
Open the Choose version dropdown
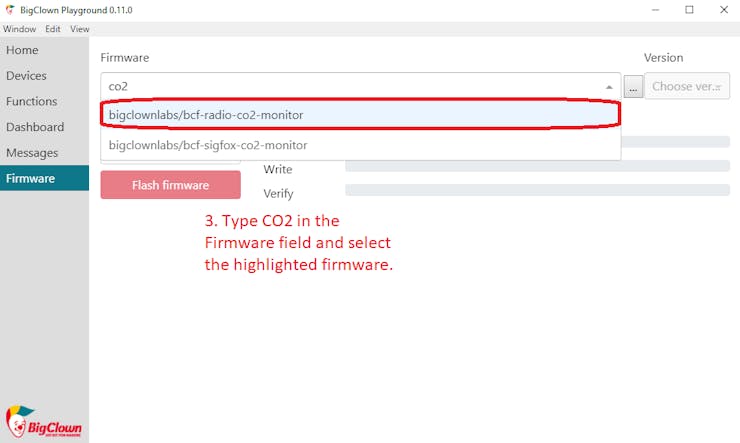[687, 86]
